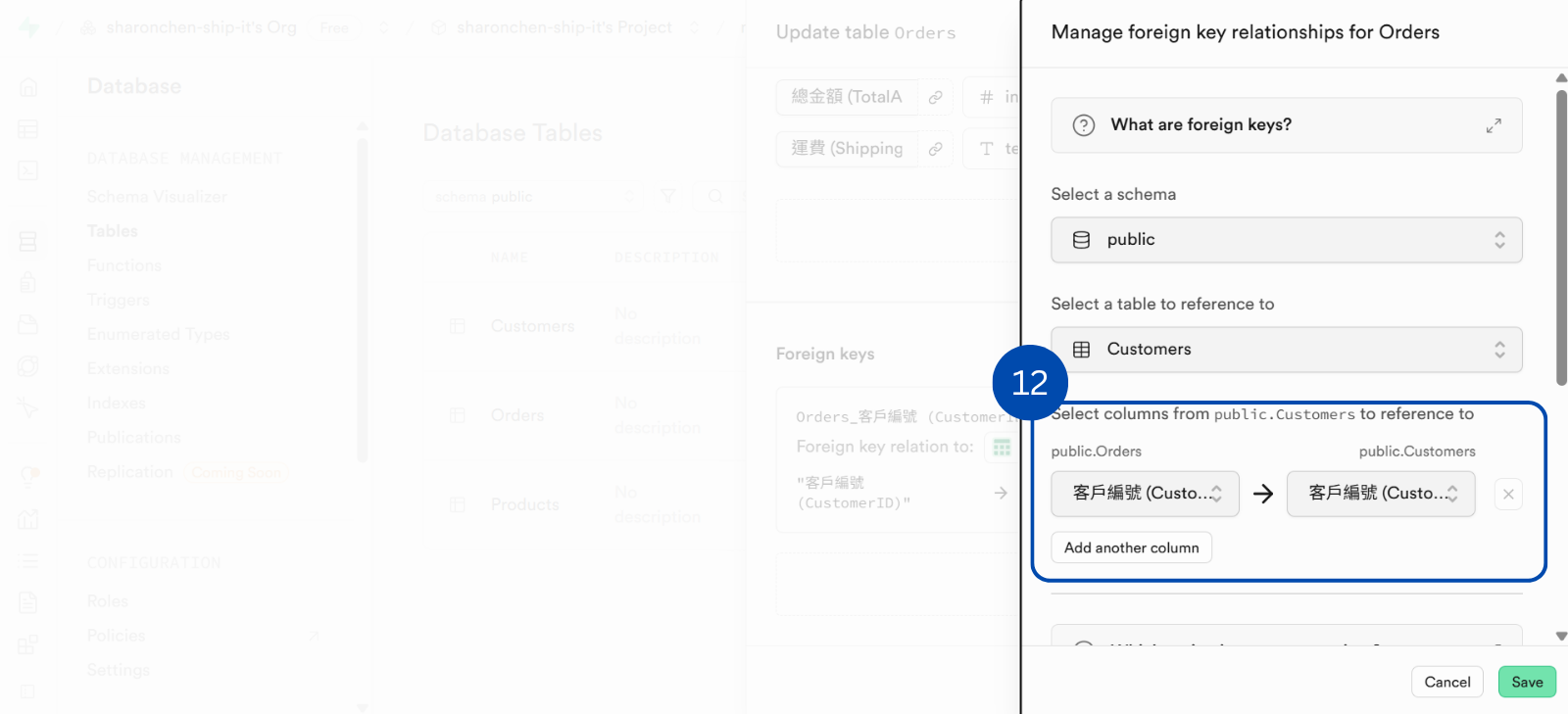Click the help question mark icon

[x=1083, y=125]
